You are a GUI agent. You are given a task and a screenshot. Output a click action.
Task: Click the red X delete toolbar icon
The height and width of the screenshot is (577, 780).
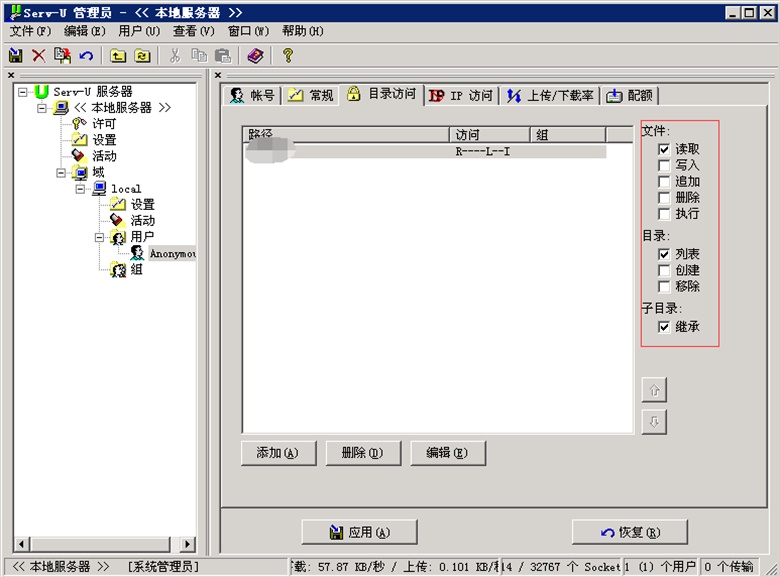click(39, 55)
